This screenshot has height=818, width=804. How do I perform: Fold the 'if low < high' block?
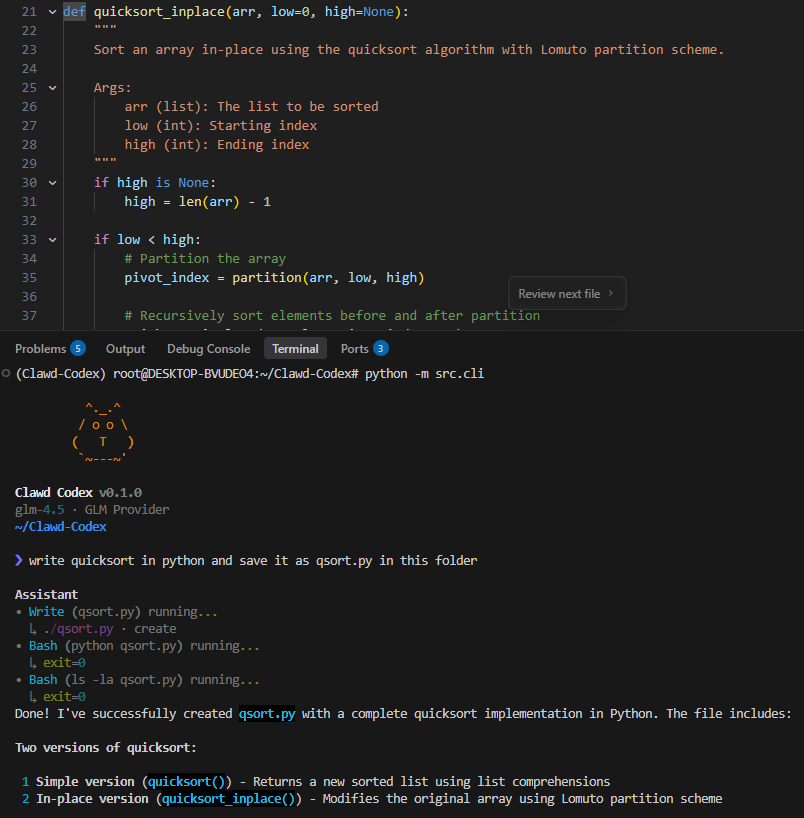52,239
